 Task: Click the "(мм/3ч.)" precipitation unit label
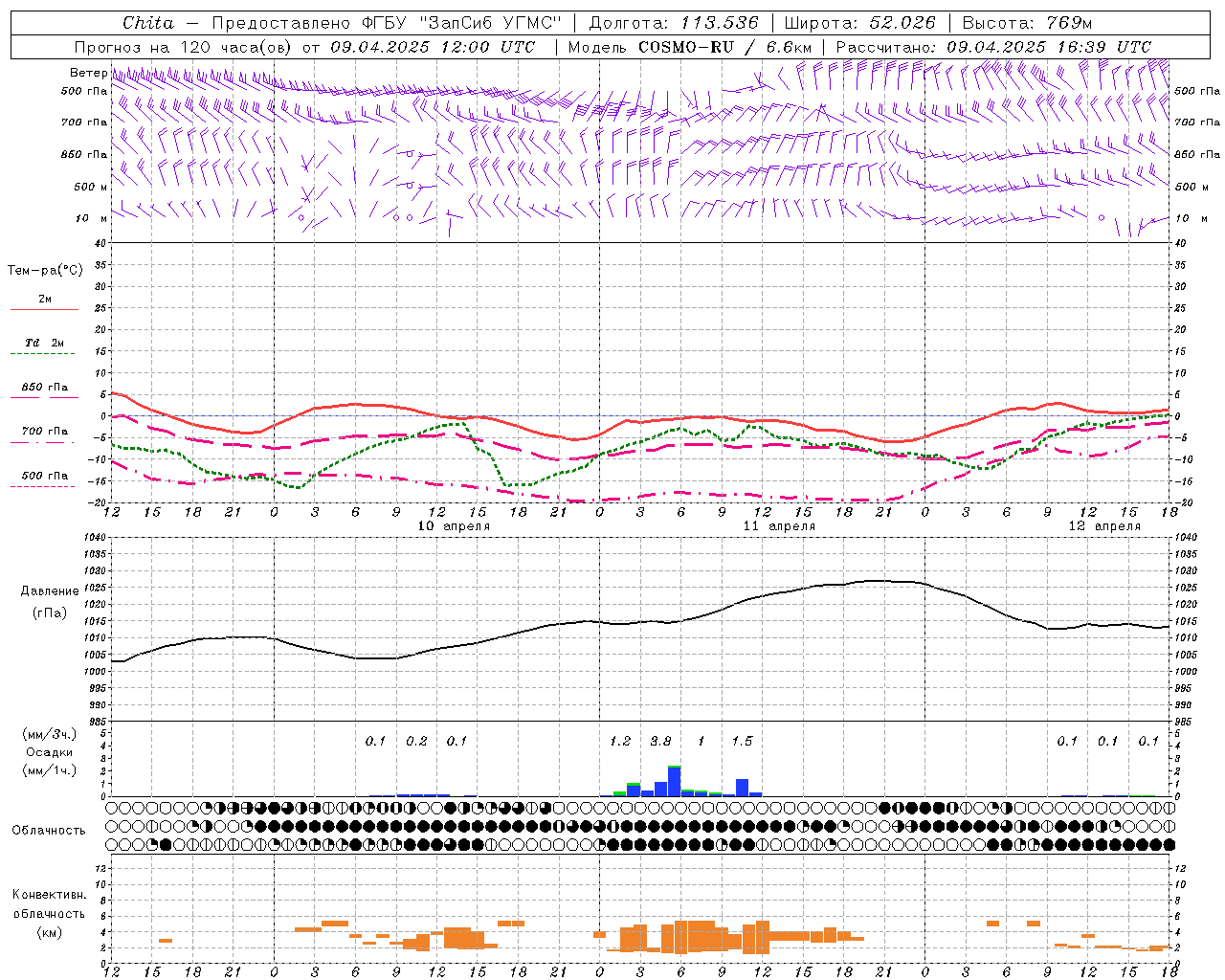49,734
